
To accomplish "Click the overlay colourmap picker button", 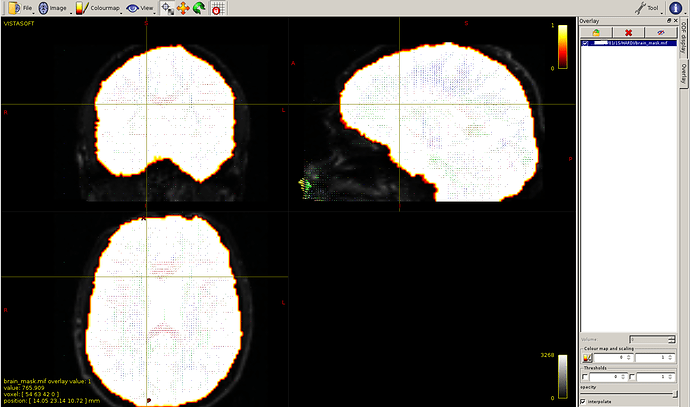I will pos(587,358).
